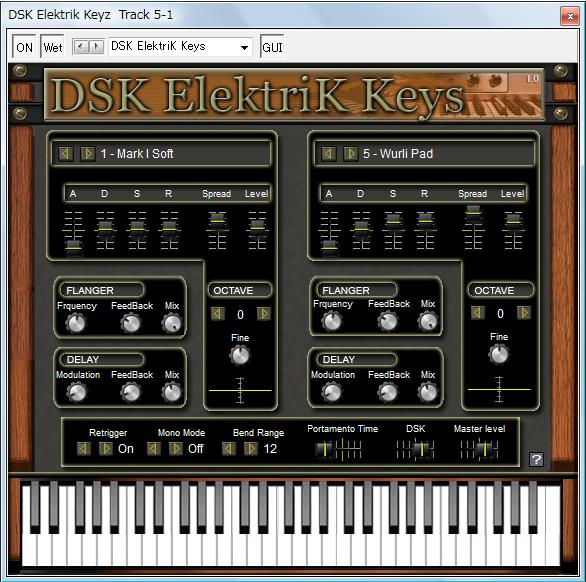Screen dimensions: 586x582
Task: Click the left Flanger Mix knob
Action: click(172, 323)
